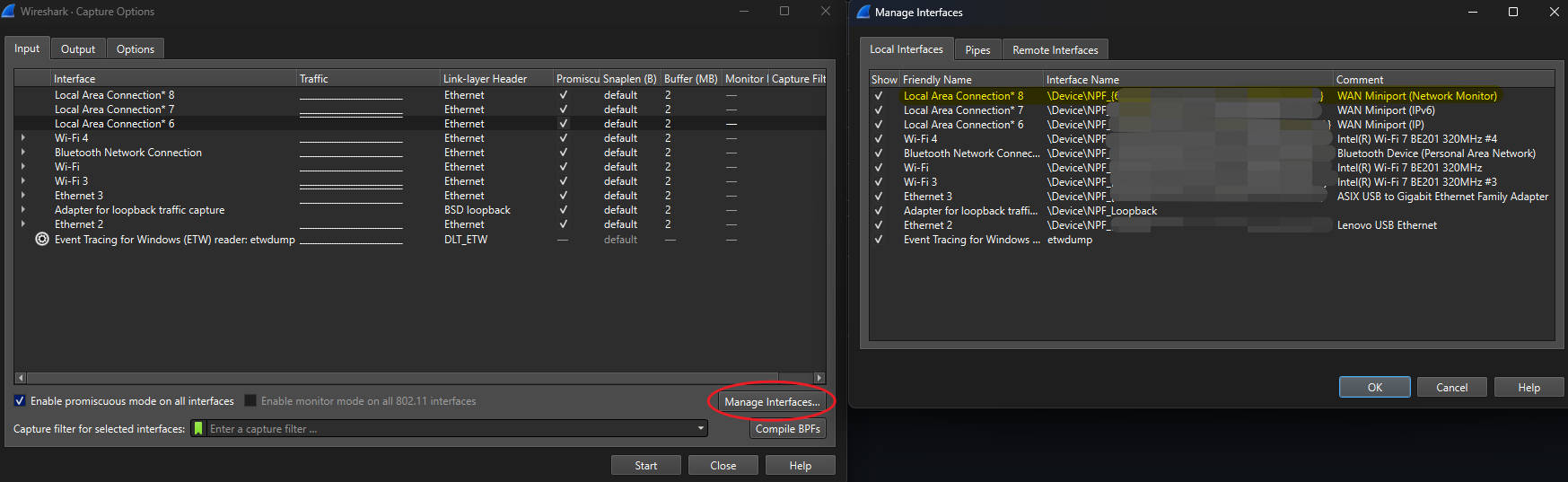Screen dimensions: 1568x482
Task: Expand the Adapter for loopback traffic capture row
Action: point(22,210)
